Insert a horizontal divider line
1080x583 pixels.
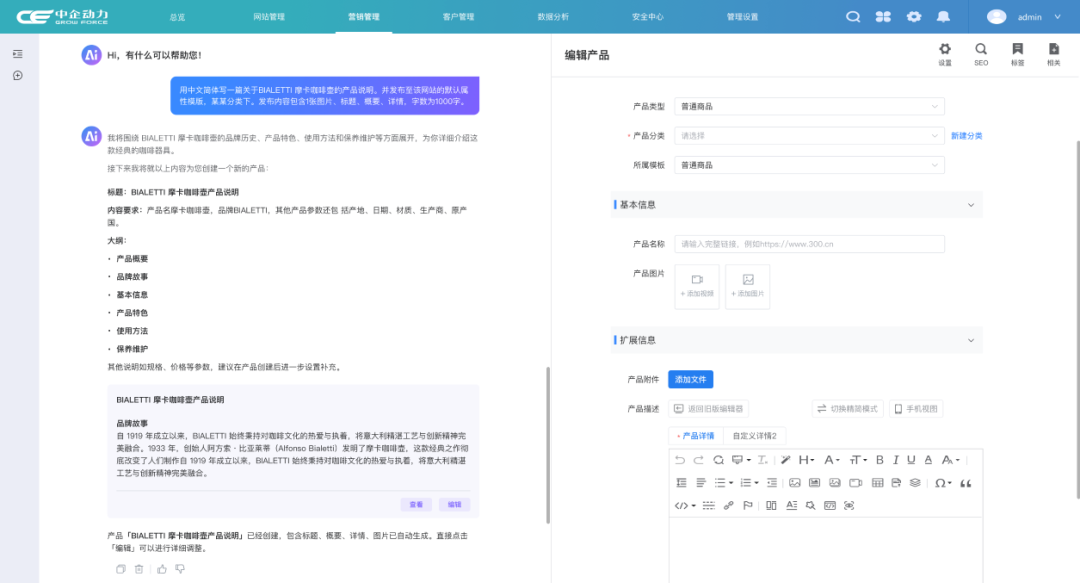[x=708, y=506]
